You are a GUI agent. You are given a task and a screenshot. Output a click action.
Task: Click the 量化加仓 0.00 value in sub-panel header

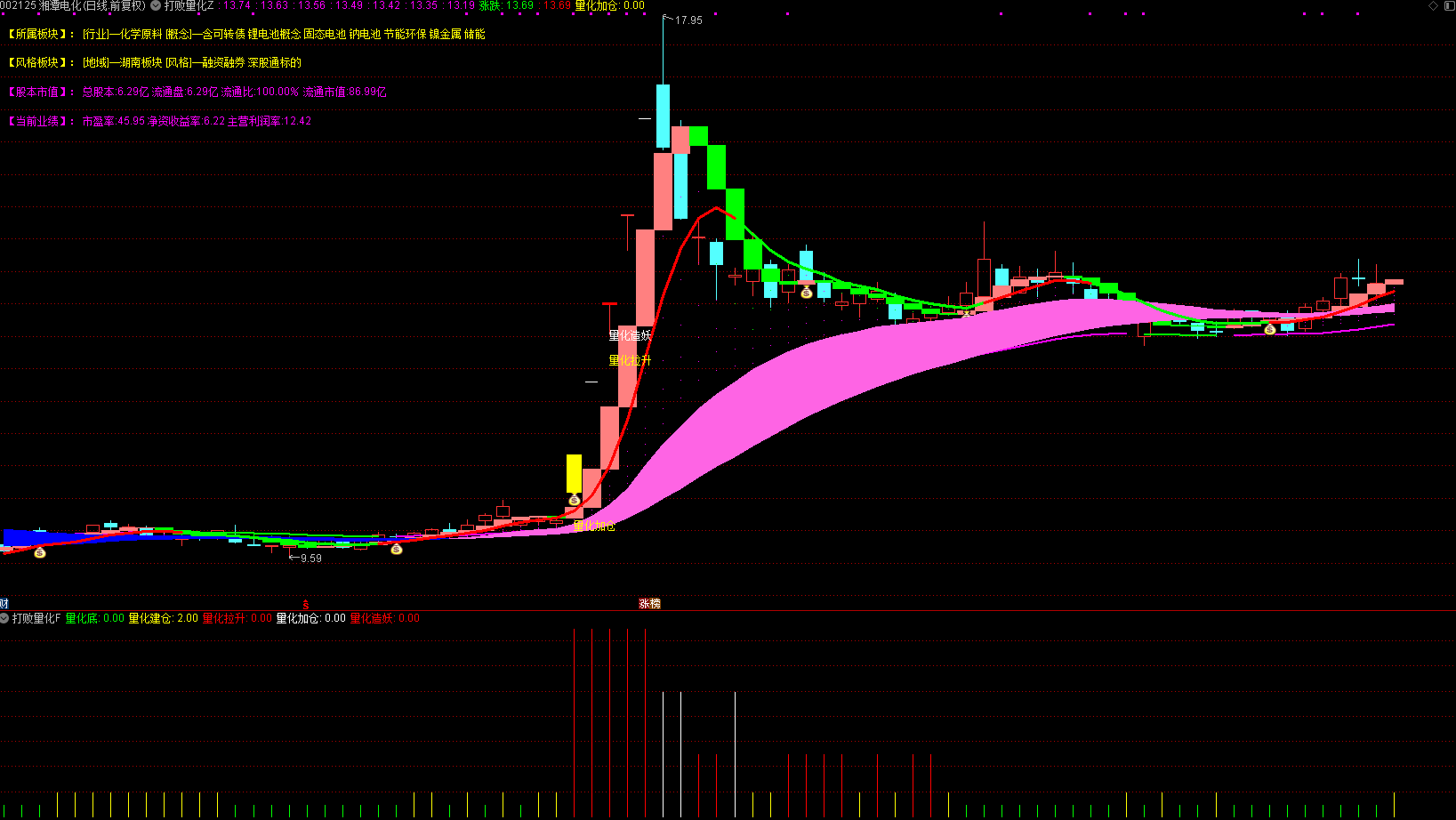(311, 618)
